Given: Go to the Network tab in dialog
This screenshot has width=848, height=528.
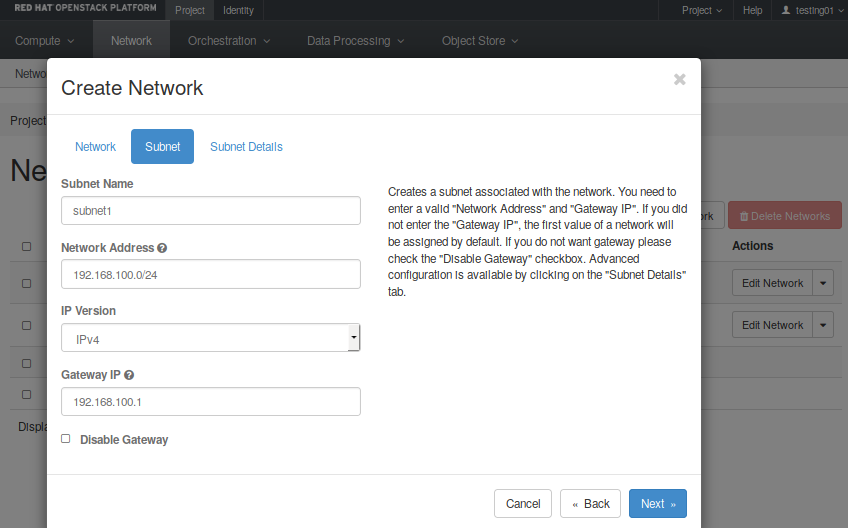Looking at the screenshot, I should (96, 147).
